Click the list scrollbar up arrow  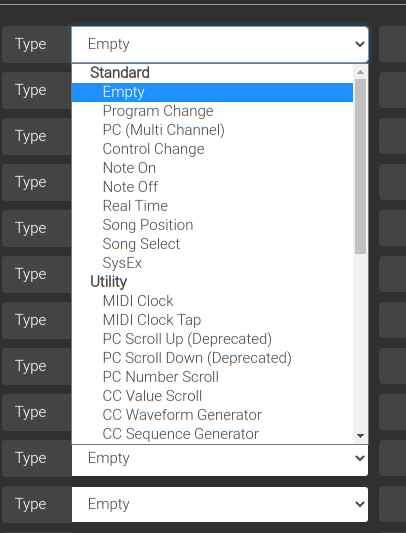[x=360, y=72]
